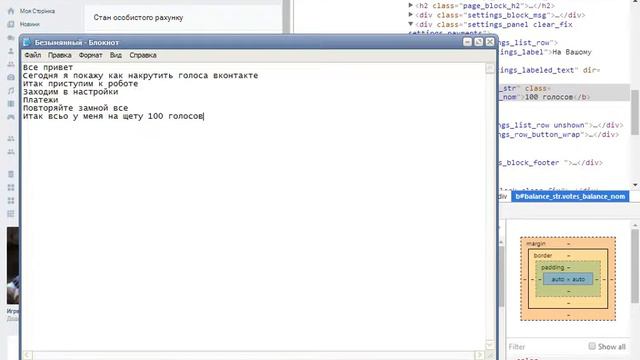The width and height of the screenshot is (640, 360).
Task: Open the Файл menu in Notepad
Action: [x=33, y=55]
